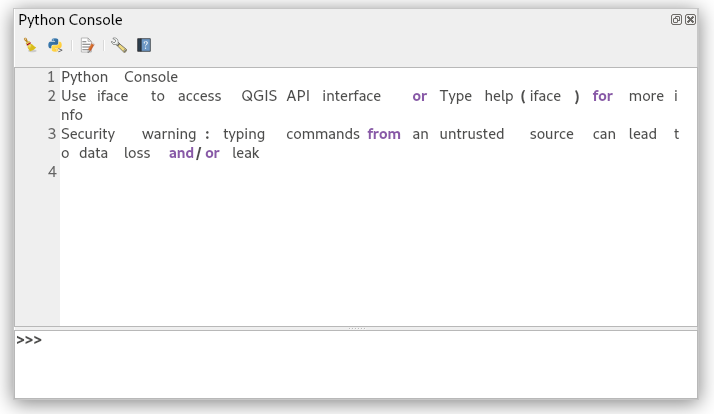Click the "commands" word in line 3
Screen dimensions: 714x414
323,134
